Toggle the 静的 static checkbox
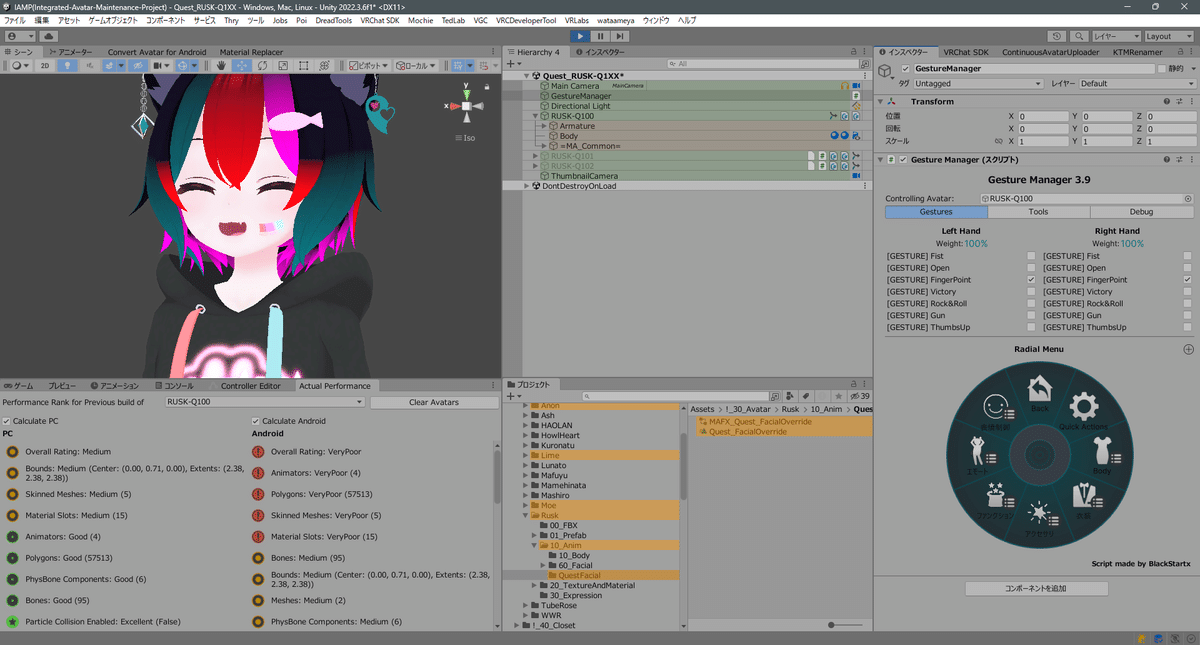Viewport: 1200px width, 645px height. click(x=1162, y=69)
